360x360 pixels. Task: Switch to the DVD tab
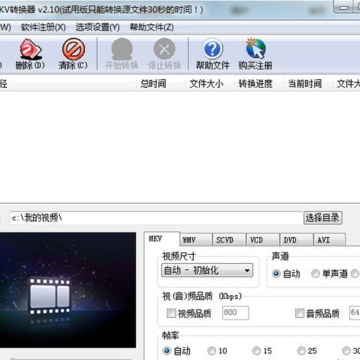(296, 240)
